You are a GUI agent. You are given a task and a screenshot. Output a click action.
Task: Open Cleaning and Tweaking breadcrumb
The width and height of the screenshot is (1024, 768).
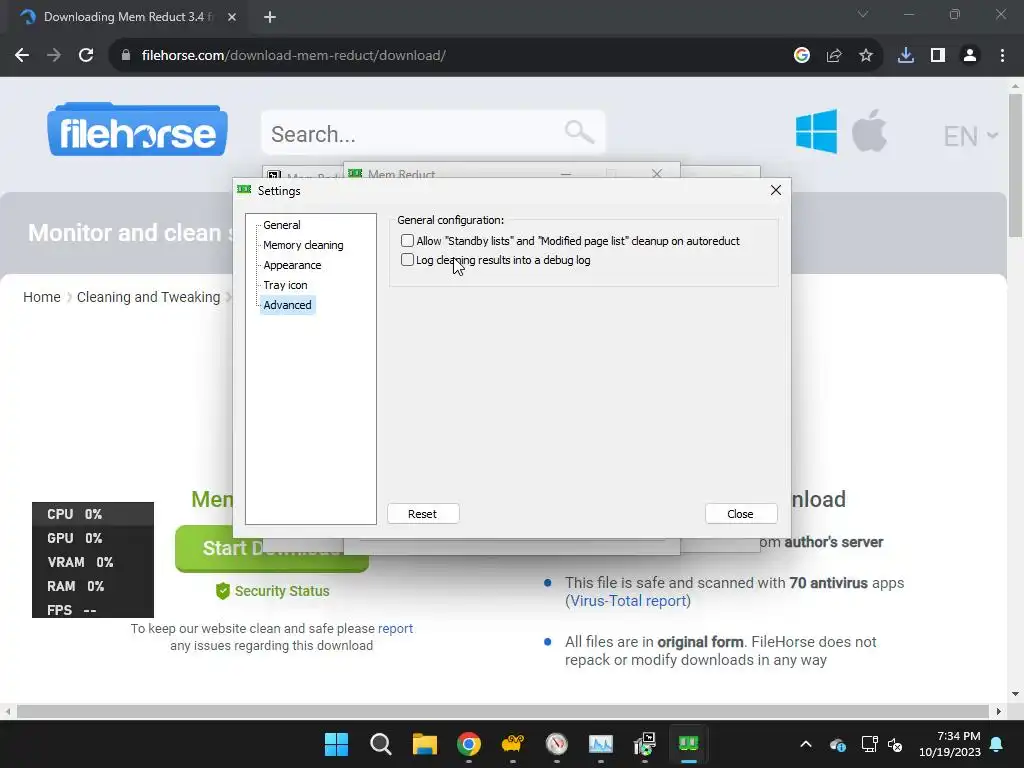tap(148, 297)
